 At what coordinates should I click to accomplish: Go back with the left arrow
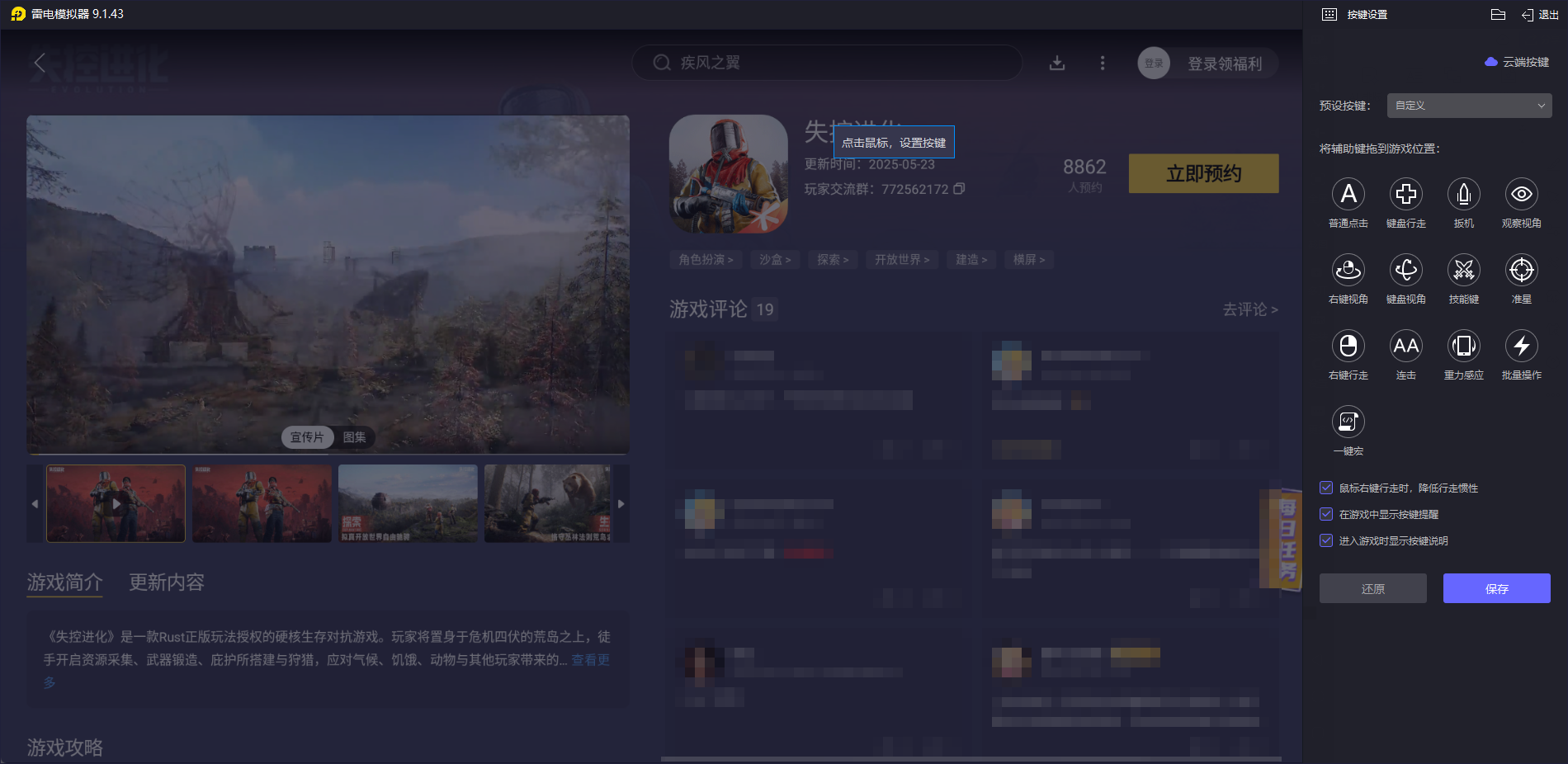(40, 63)
